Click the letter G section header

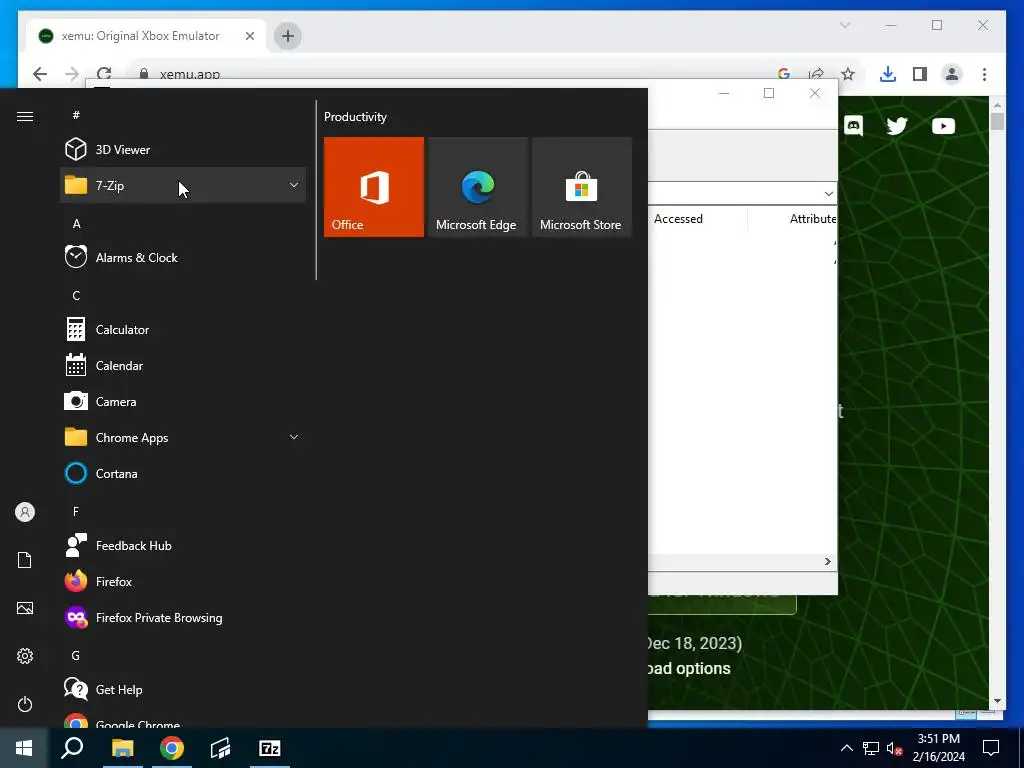76,655
